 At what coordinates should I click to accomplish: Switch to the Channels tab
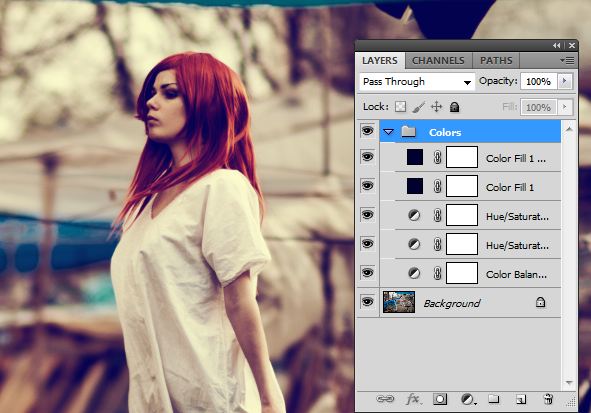tap(438, 61)
